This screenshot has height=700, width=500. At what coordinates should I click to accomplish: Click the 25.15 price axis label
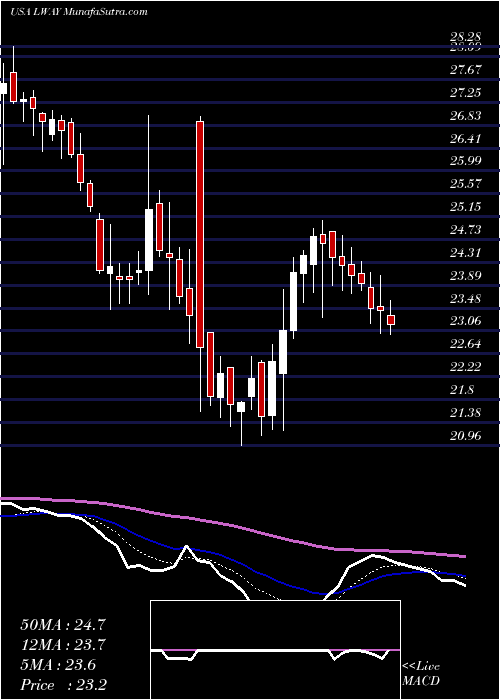(x=466, y=207)
